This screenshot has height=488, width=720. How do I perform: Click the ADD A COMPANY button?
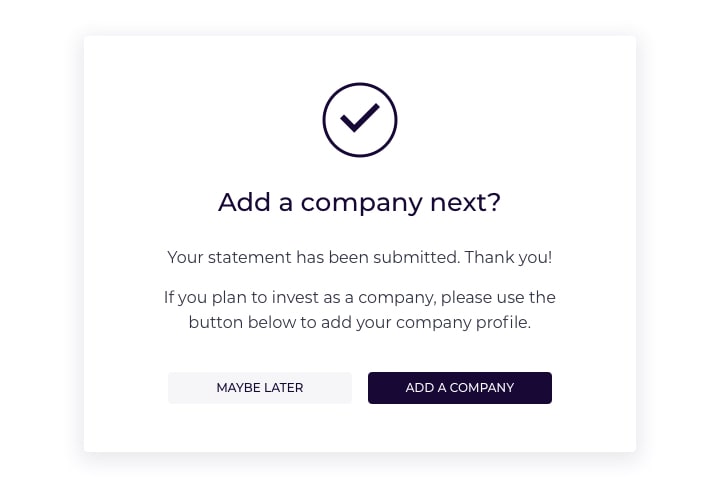tap(460, 388)
